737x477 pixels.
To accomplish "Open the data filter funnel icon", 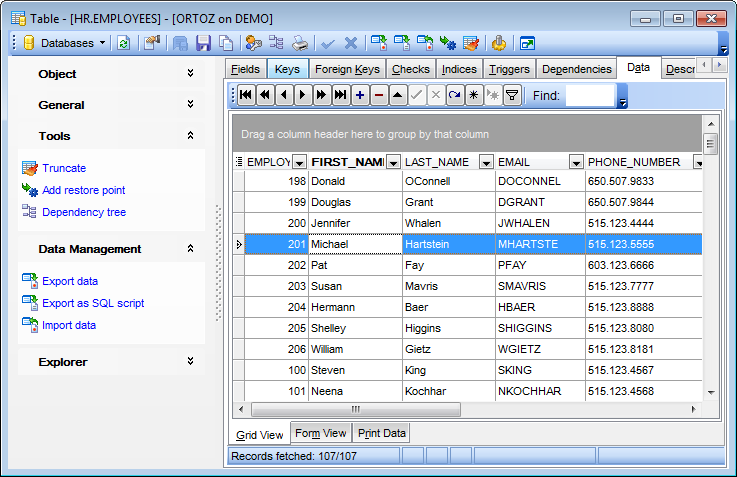I will (x=512, y=95).
